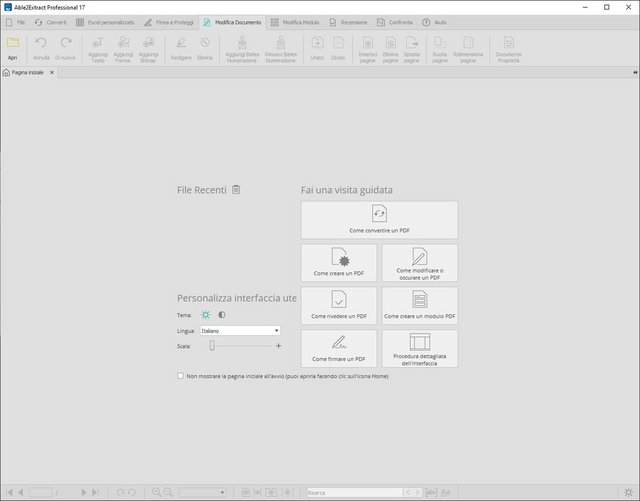Screen dimensions: 640x501
Task: Toggle the whole word search icon
Action: click(x=431, y=492)
